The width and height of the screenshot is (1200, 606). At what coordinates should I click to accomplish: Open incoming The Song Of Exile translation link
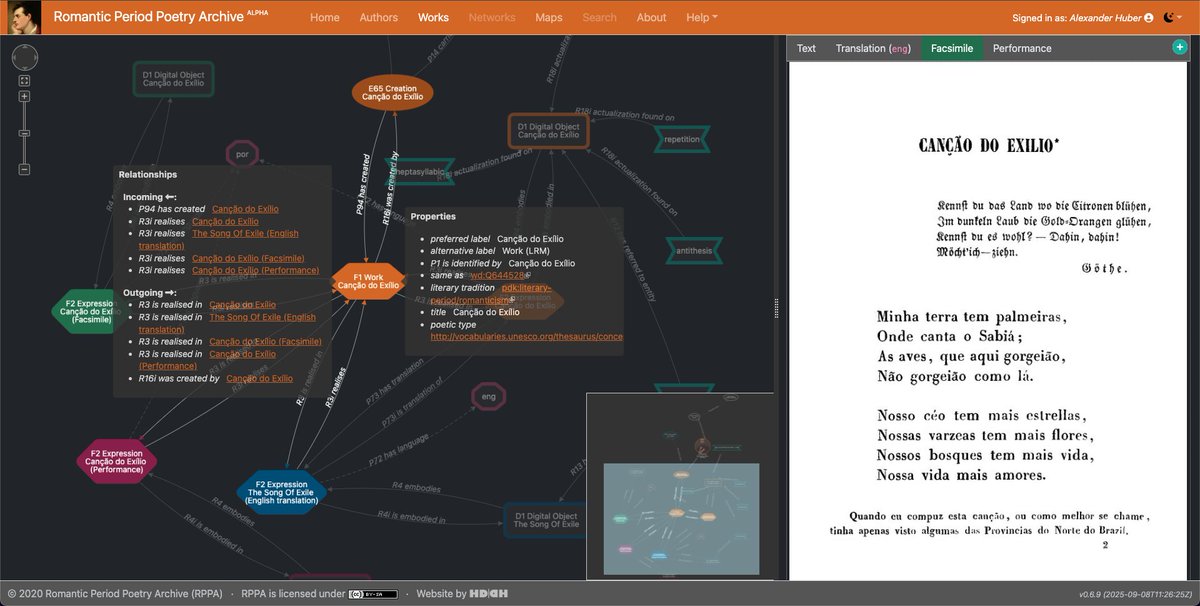click(219, 239)
